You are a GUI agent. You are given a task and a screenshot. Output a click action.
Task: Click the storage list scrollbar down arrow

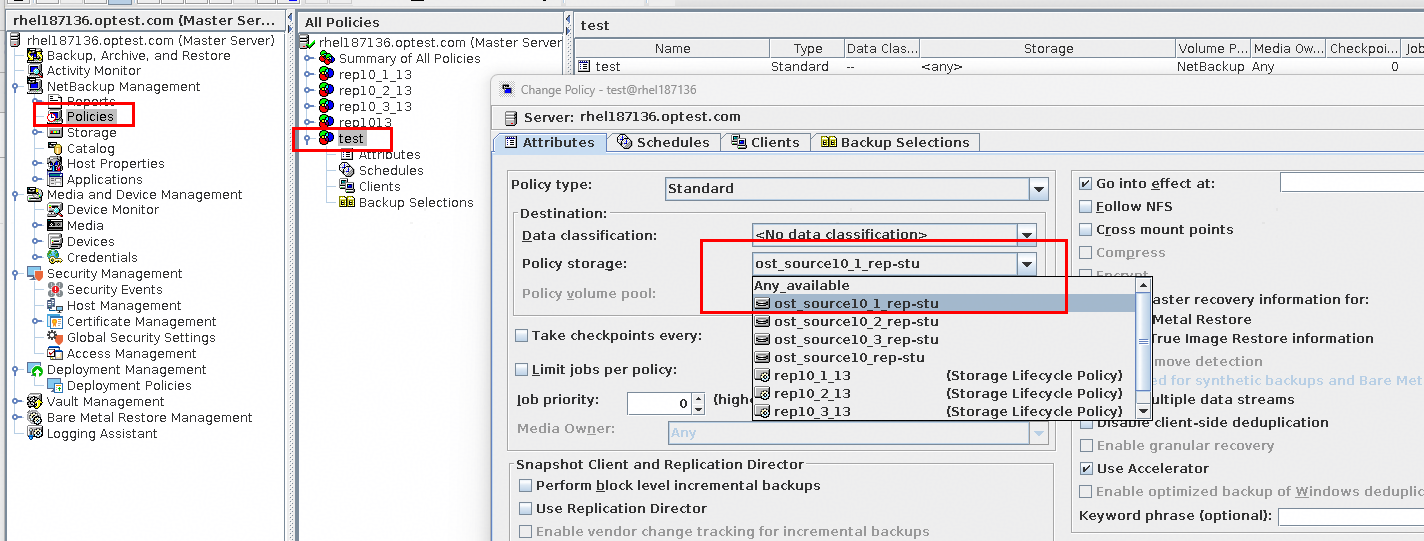pyautogui.click(x=1144, y=412)
